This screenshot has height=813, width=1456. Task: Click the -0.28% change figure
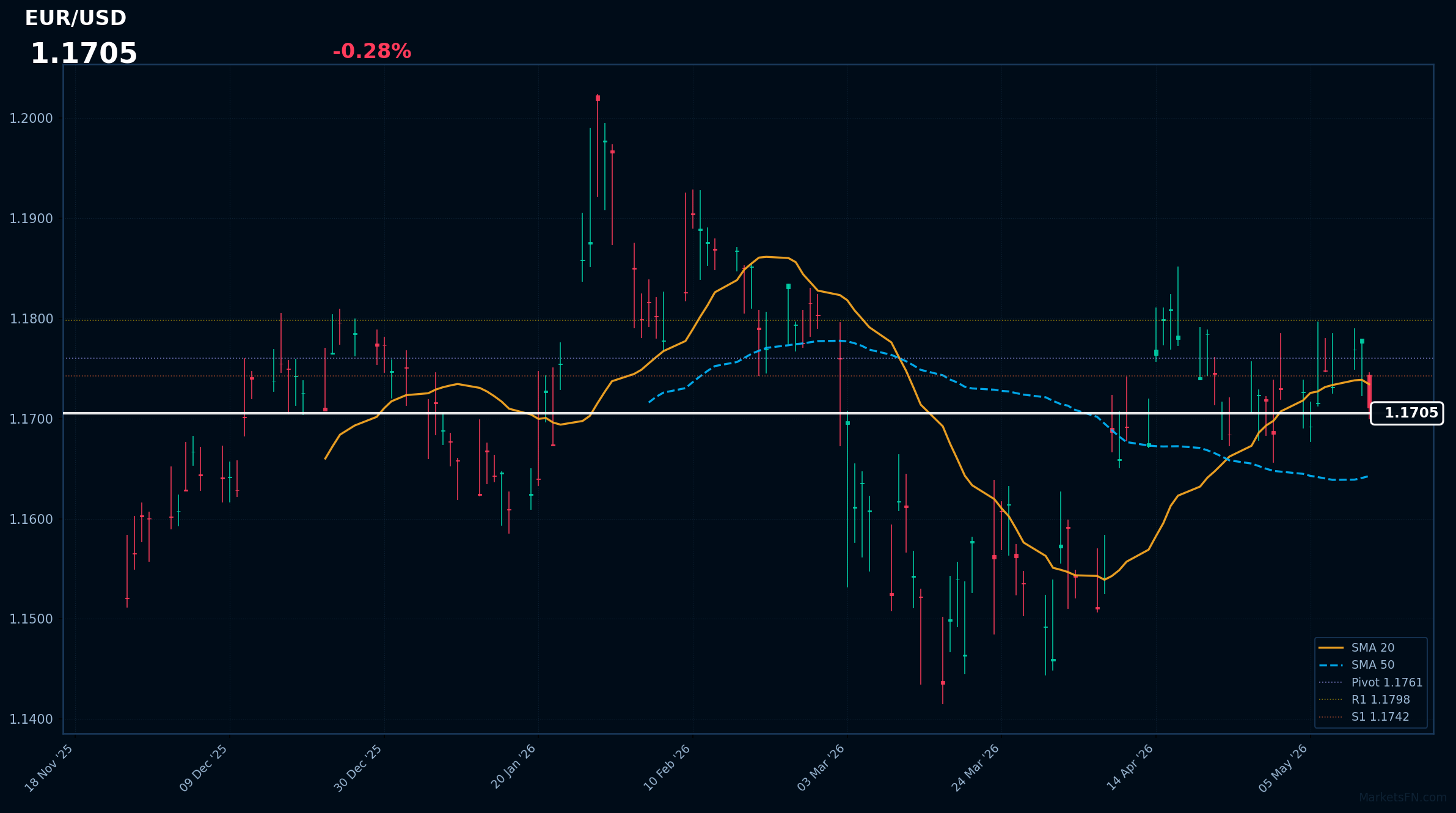point(371,51)
